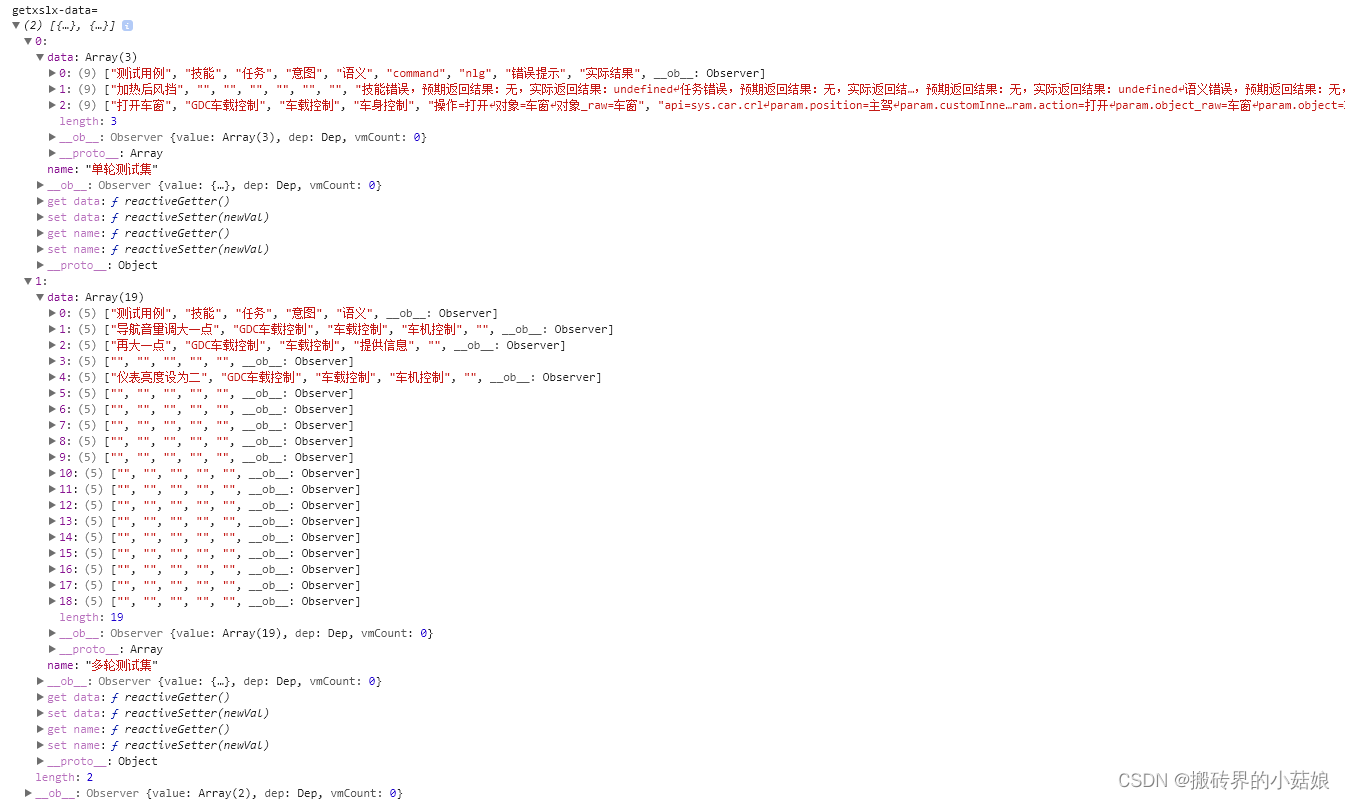
Task: Expand the row with "再大一点"
Action: [x=52, y=345]
